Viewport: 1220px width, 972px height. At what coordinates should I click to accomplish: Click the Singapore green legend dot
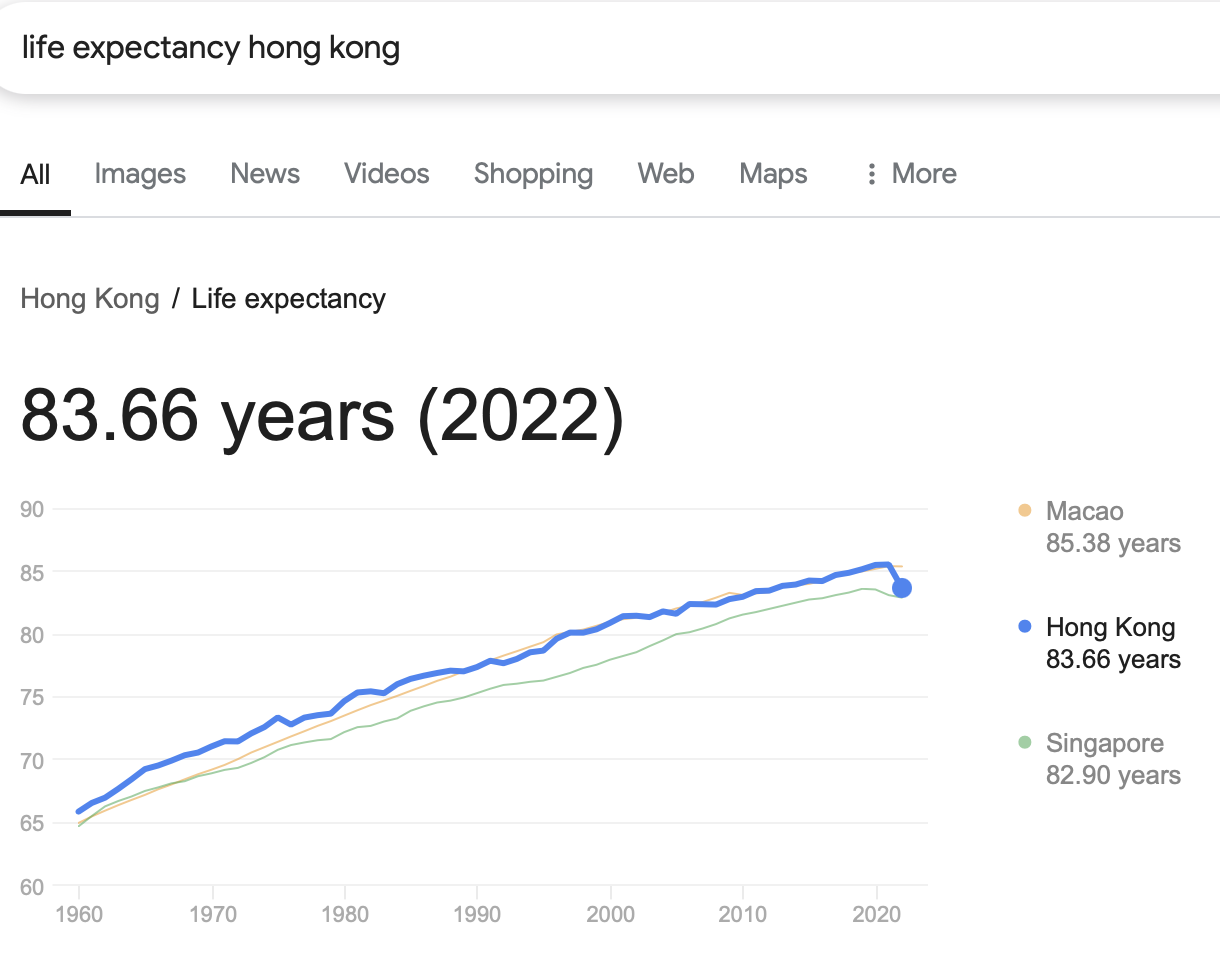[1024, 743]
